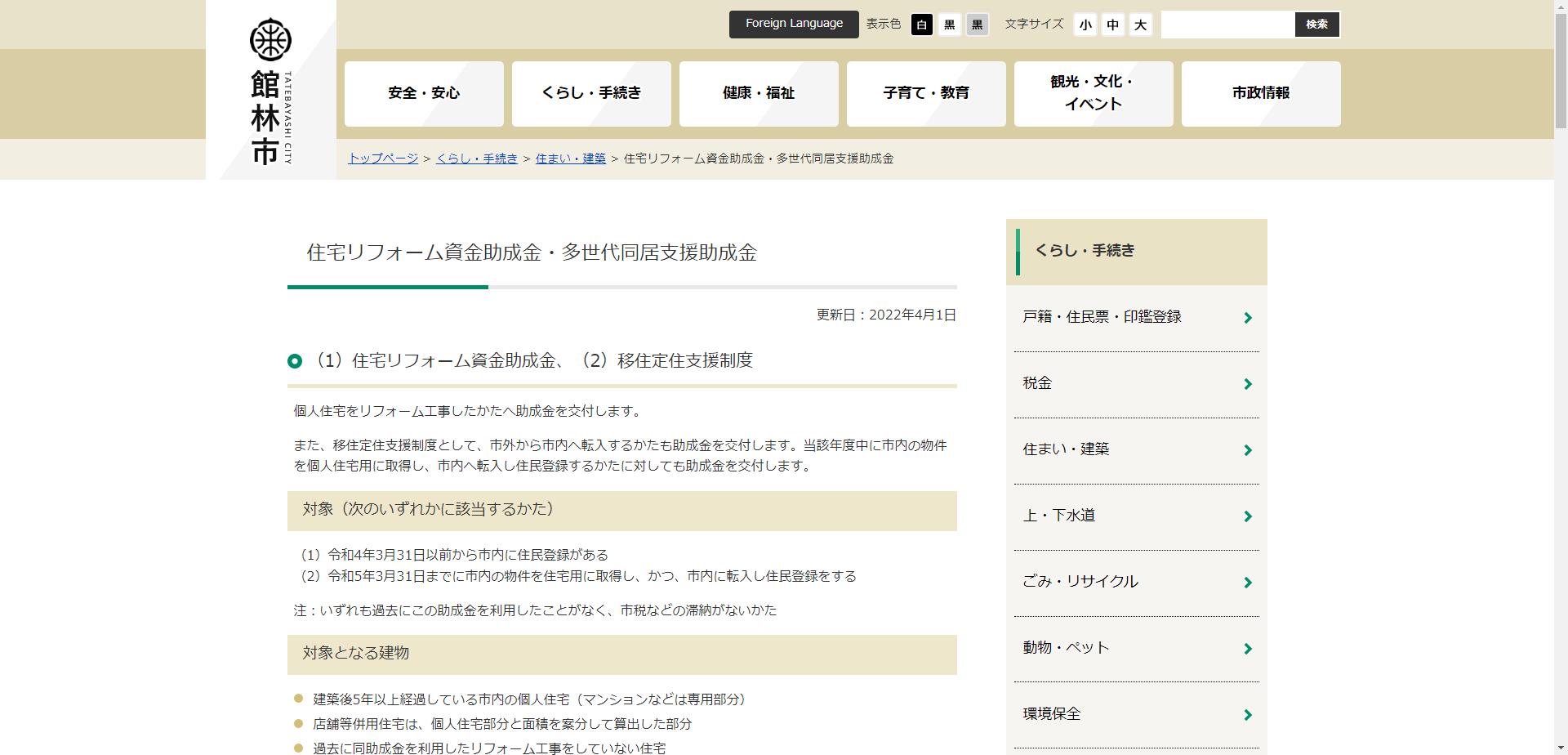Click the bullet 店舗等併用住宅は、個人住宅部分と面積を案分
Image resolution: width=1568 pixels, height=755 pixels.
tap(502, 724)
